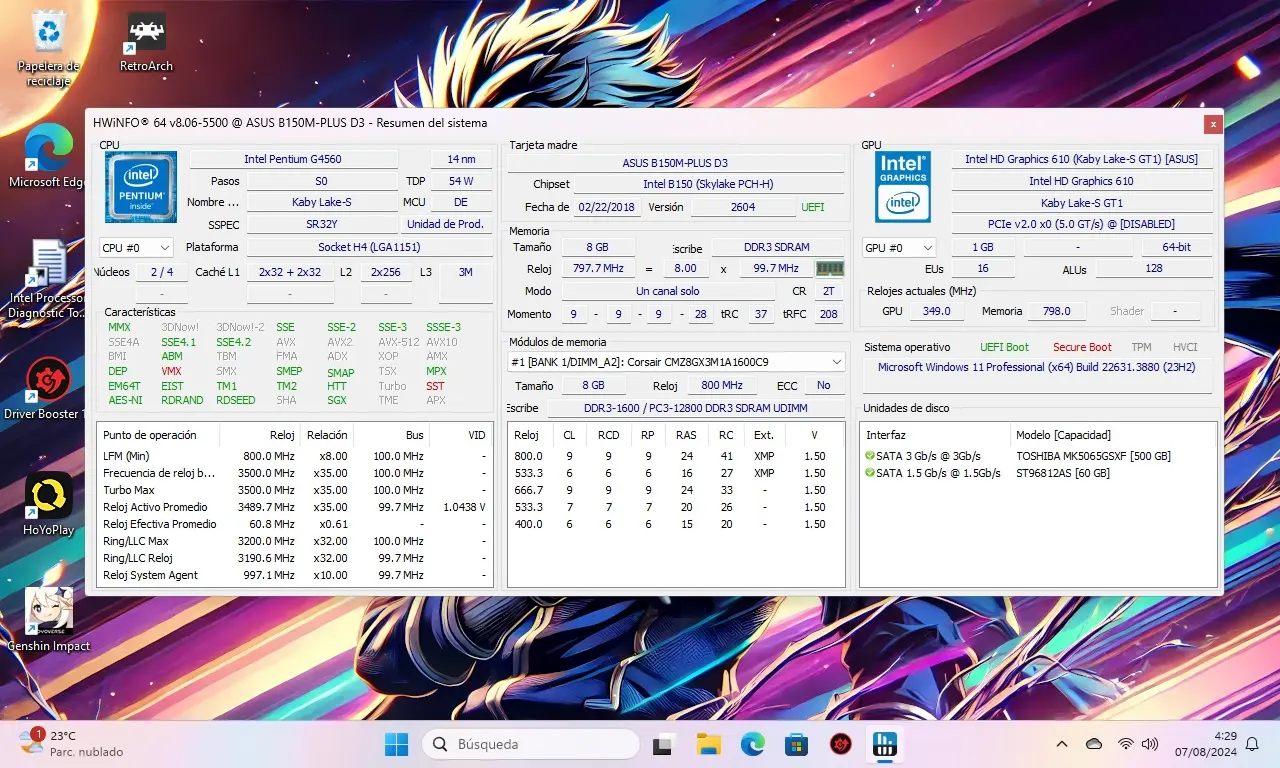This screenshot has height=768, width=1280.
Task: Open Driver Booster from the taskbar
Action: click(x=841, y=744)
